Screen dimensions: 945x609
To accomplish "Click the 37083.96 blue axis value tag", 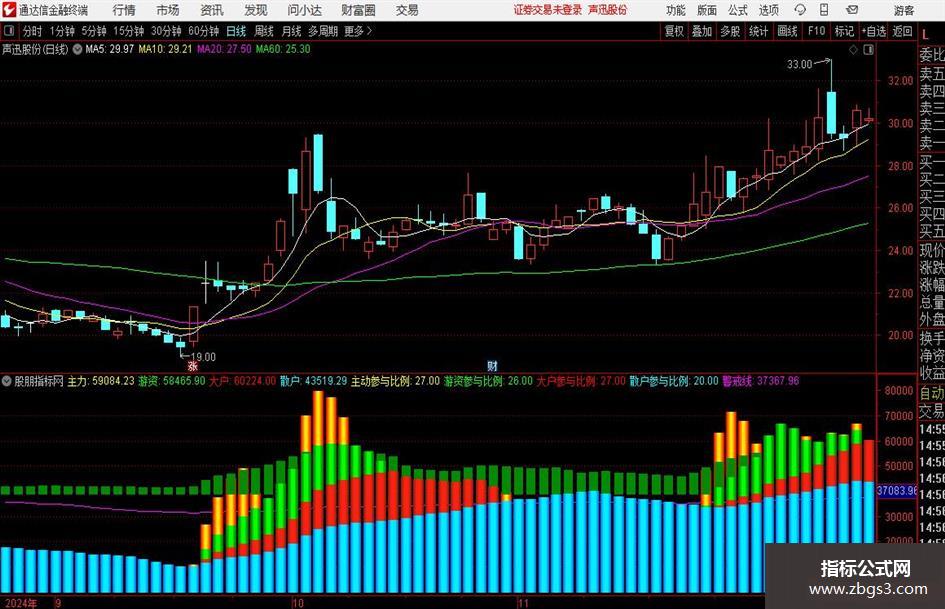I will point(897,491).
